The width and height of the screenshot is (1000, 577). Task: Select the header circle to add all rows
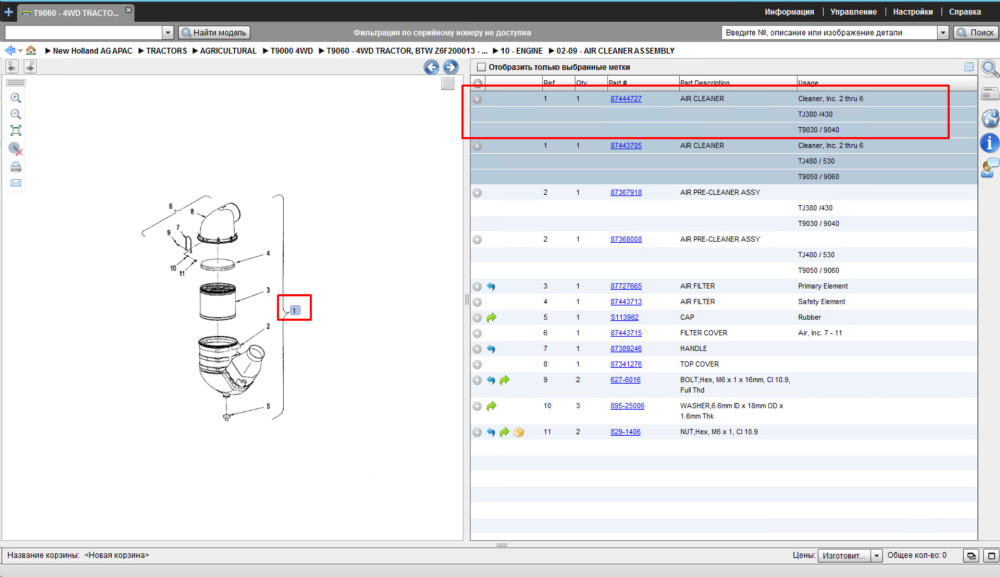477,84
